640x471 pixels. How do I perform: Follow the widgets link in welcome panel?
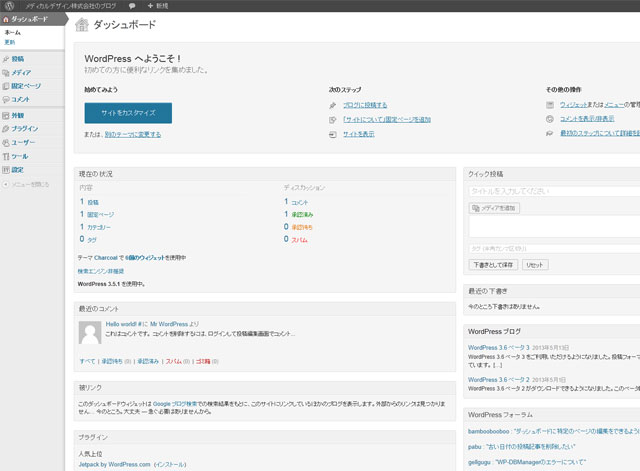click(573, 105)
